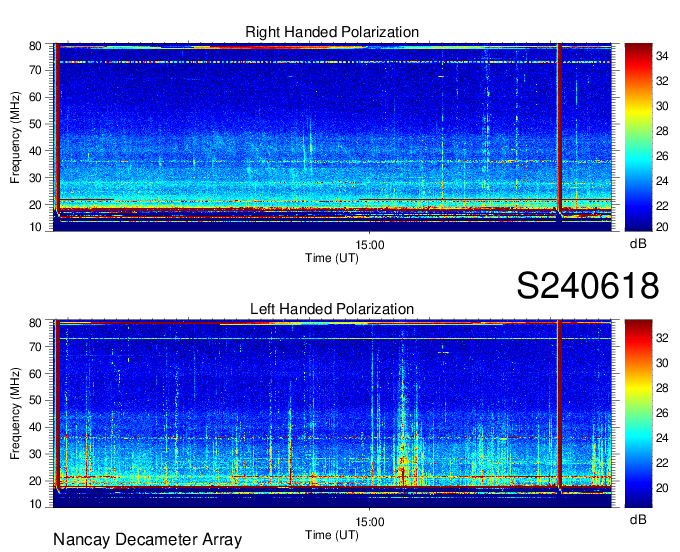Click the lower plot's Frequency (MHz) axis label
Image resolution: width=680 pixels, height=552 pixels.
tap(15, 414)
